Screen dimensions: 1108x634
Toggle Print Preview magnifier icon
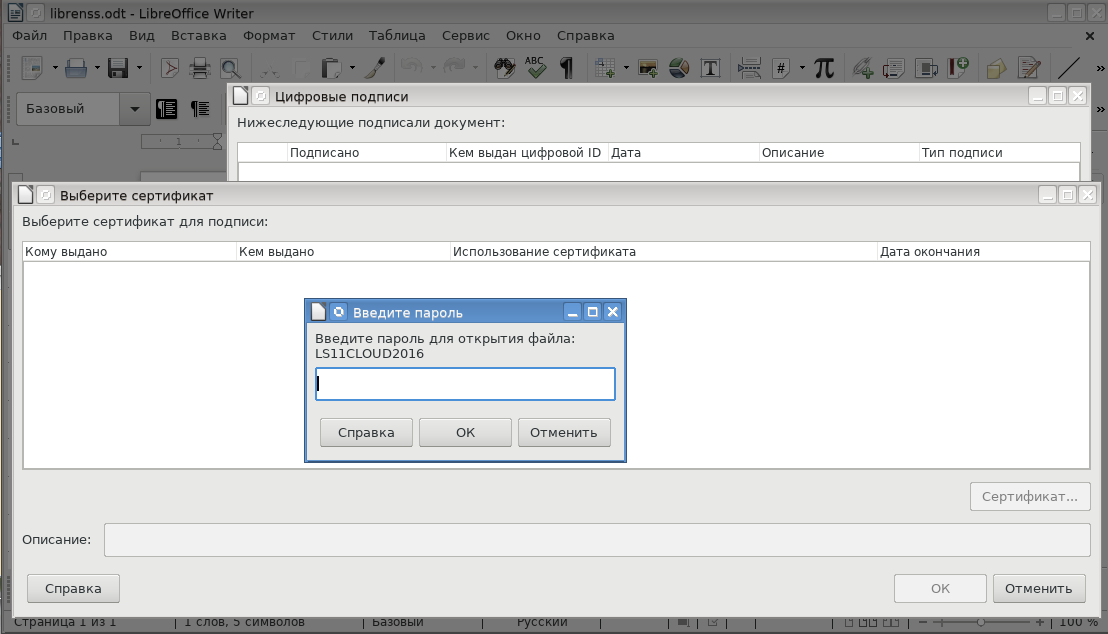(x=230, y=68)
